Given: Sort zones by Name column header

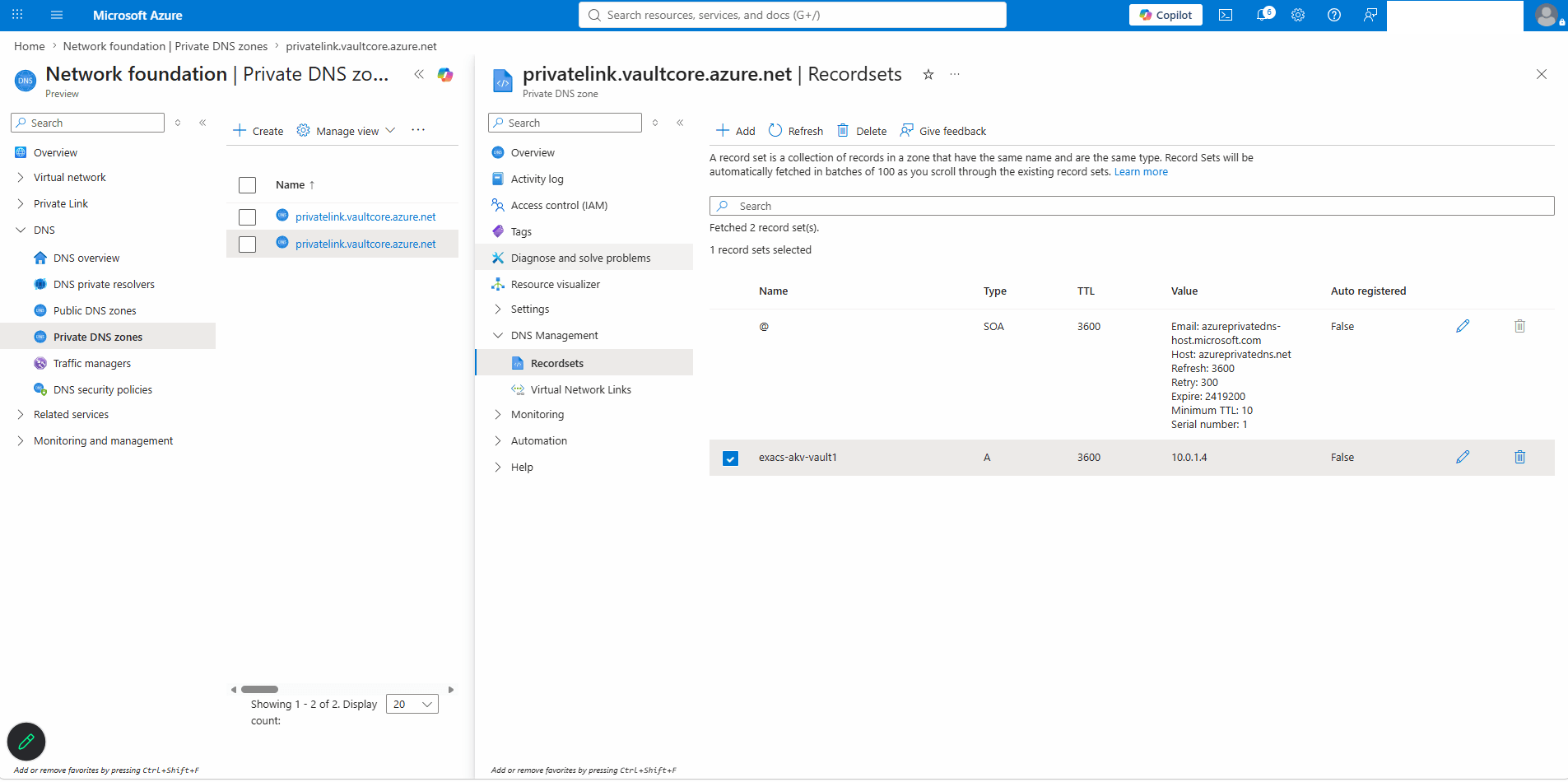Looking at the screenshot, I should (295, 185).
